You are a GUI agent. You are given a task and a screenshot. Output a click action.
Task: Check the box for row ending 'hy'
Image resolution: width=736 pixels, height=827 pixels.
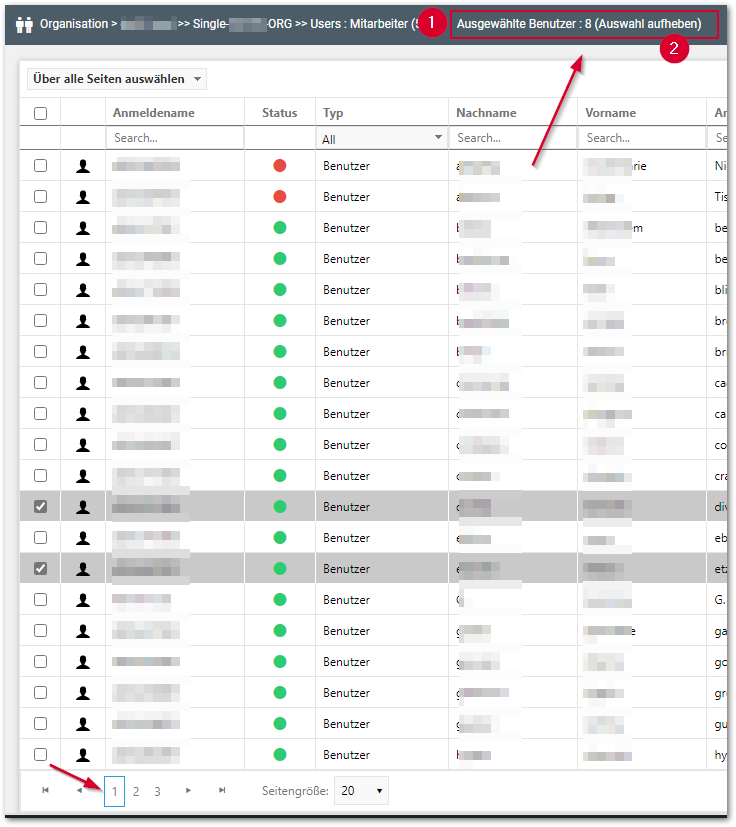tap(40, 755)
